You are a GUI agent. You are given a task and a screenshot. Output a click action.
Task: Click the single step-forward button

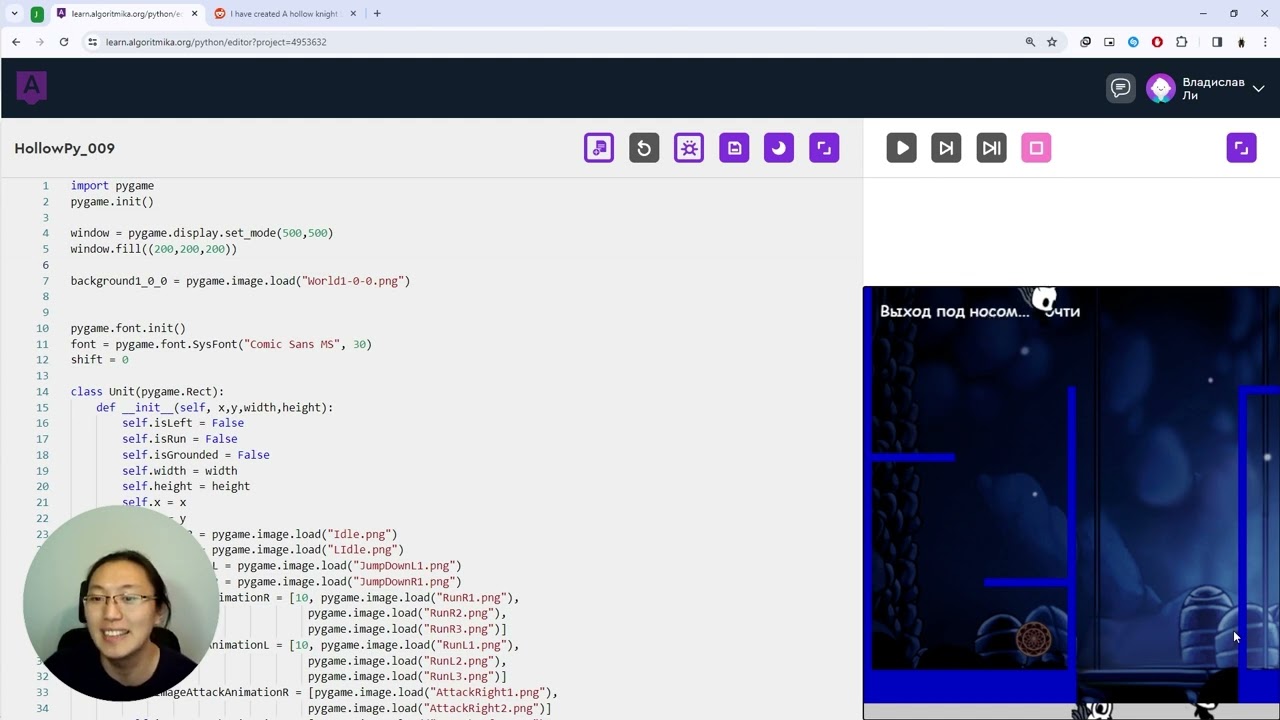click(x=946, y=148)
